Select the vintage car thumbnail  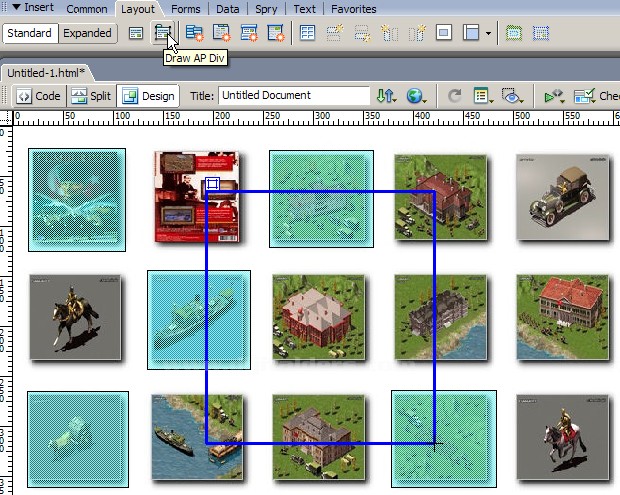coord(563,197)
